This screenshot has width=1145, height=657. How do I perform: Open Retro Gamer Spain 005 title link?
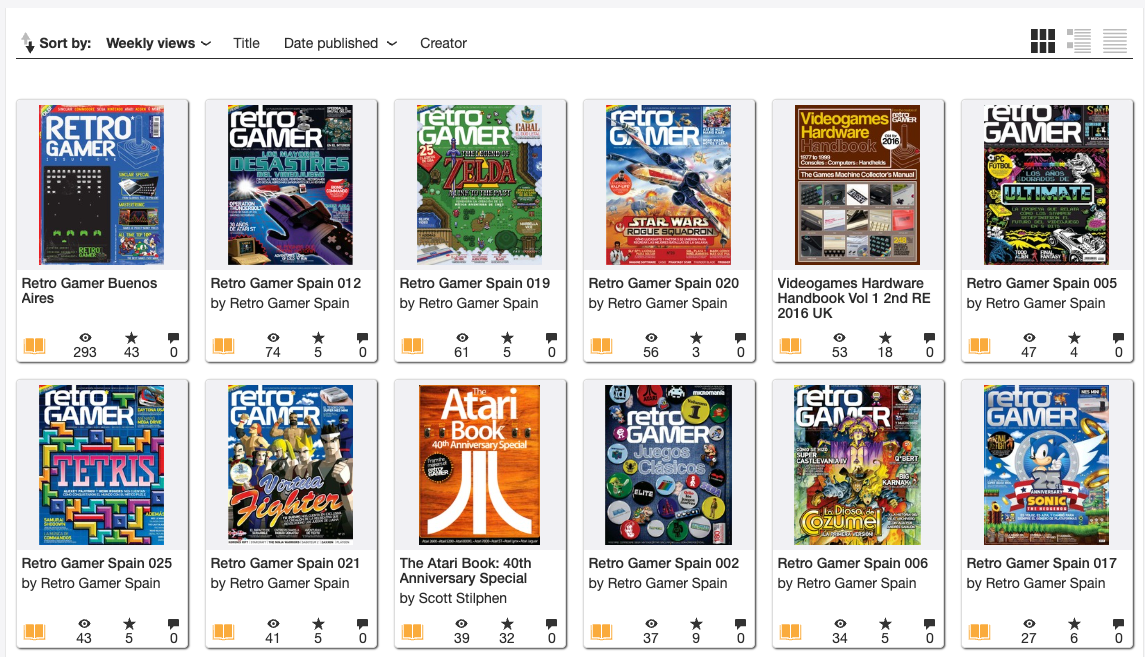point(1042,283)
